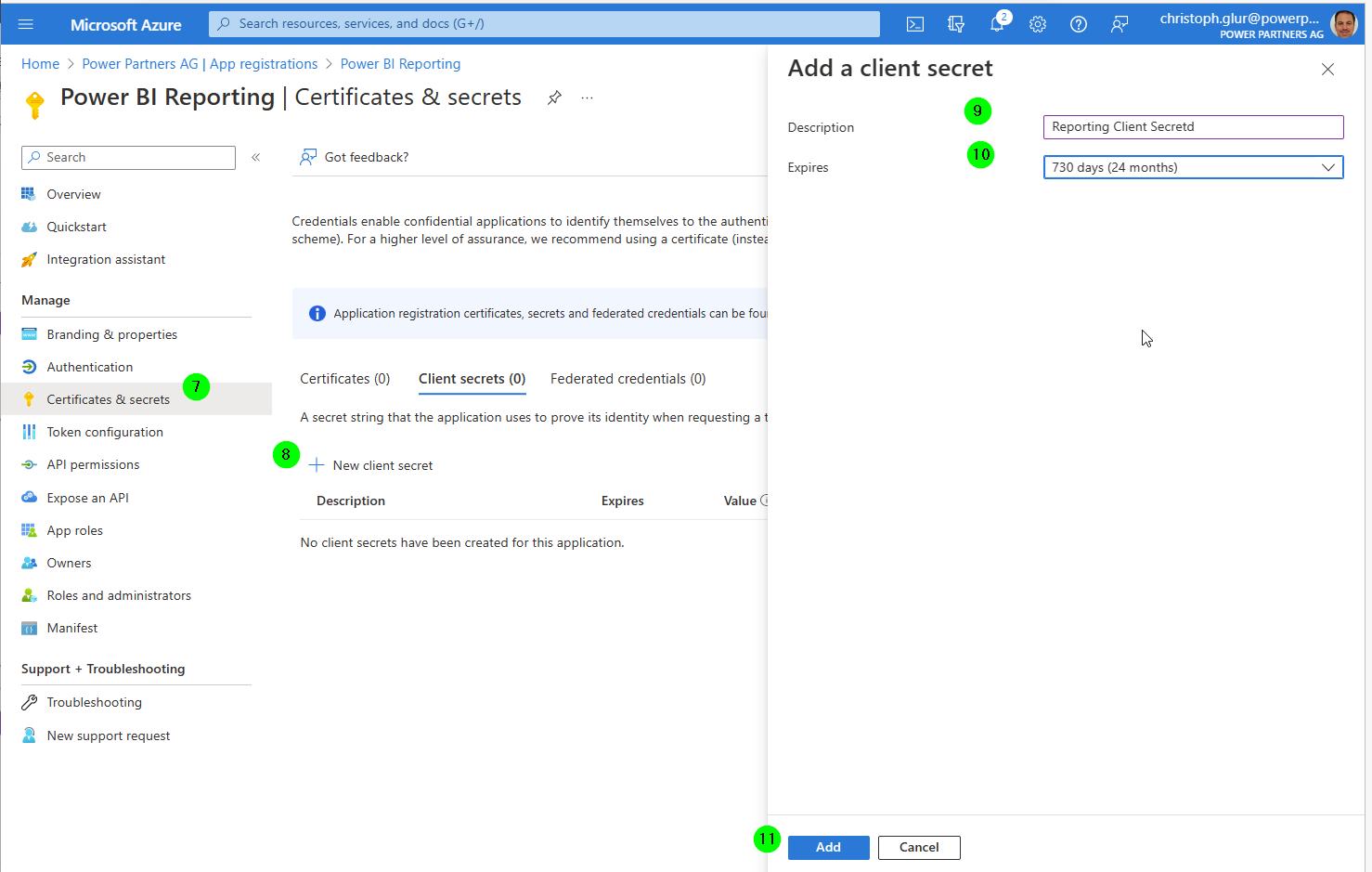This screenshot has height=872, width=1372.
Task: Follow the App registrations breadcrumb link
Action: coord(200,64)
